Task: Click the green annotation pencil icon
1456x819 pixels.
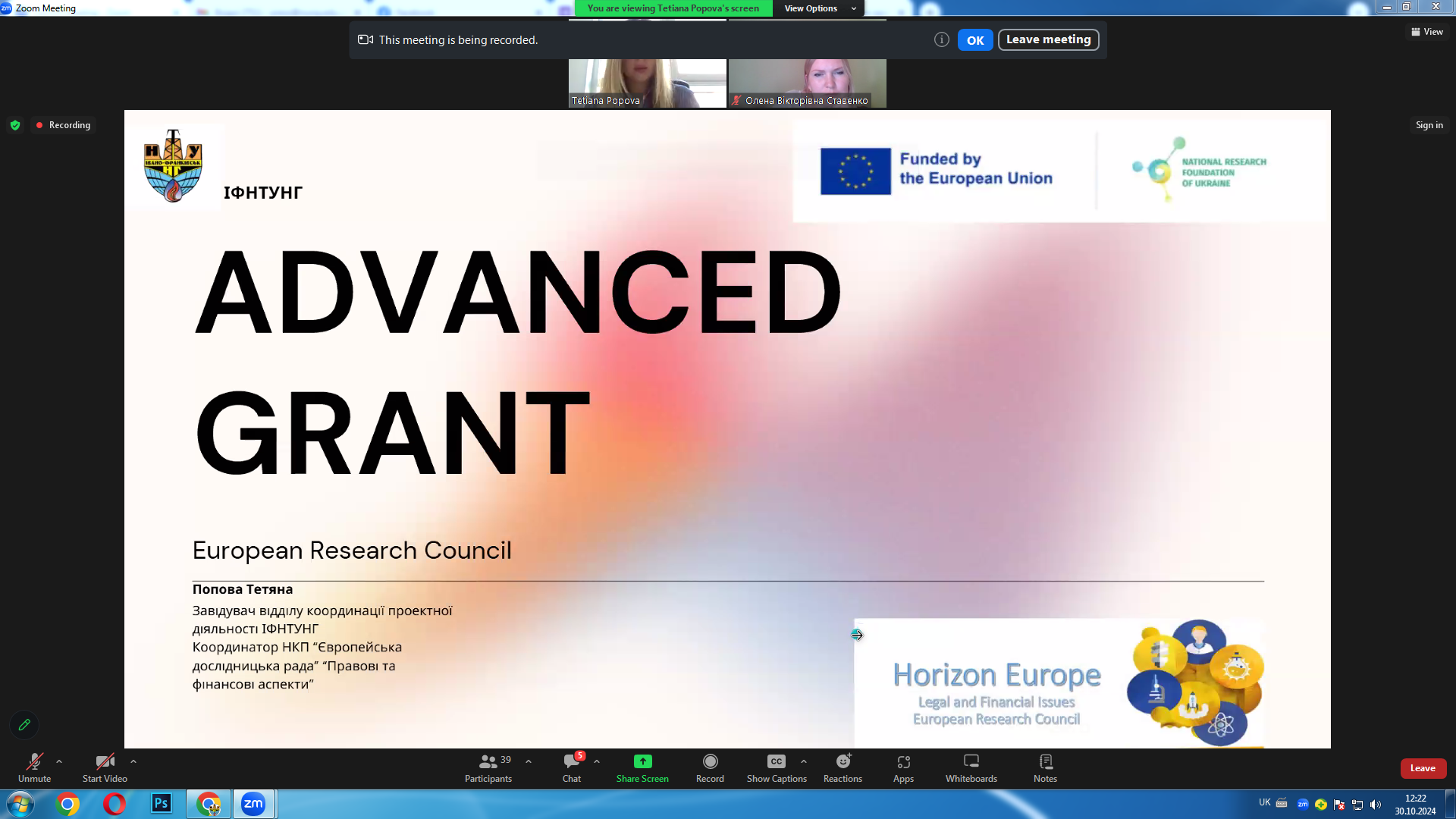Action: pyautogui.click(x=24, y=725)
